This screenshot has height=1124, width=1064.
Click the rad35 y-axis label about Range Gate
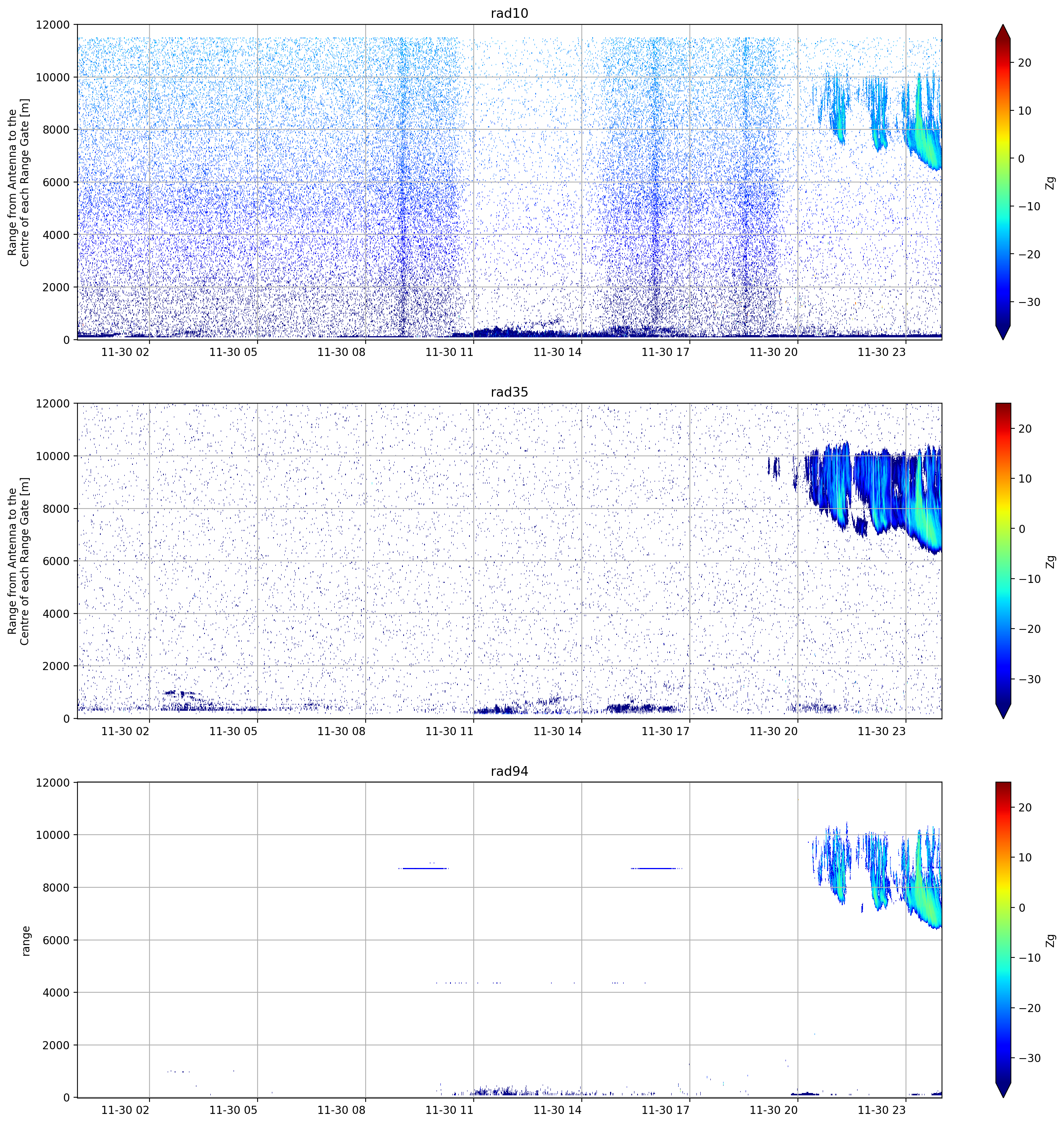[x=18, y=561]
